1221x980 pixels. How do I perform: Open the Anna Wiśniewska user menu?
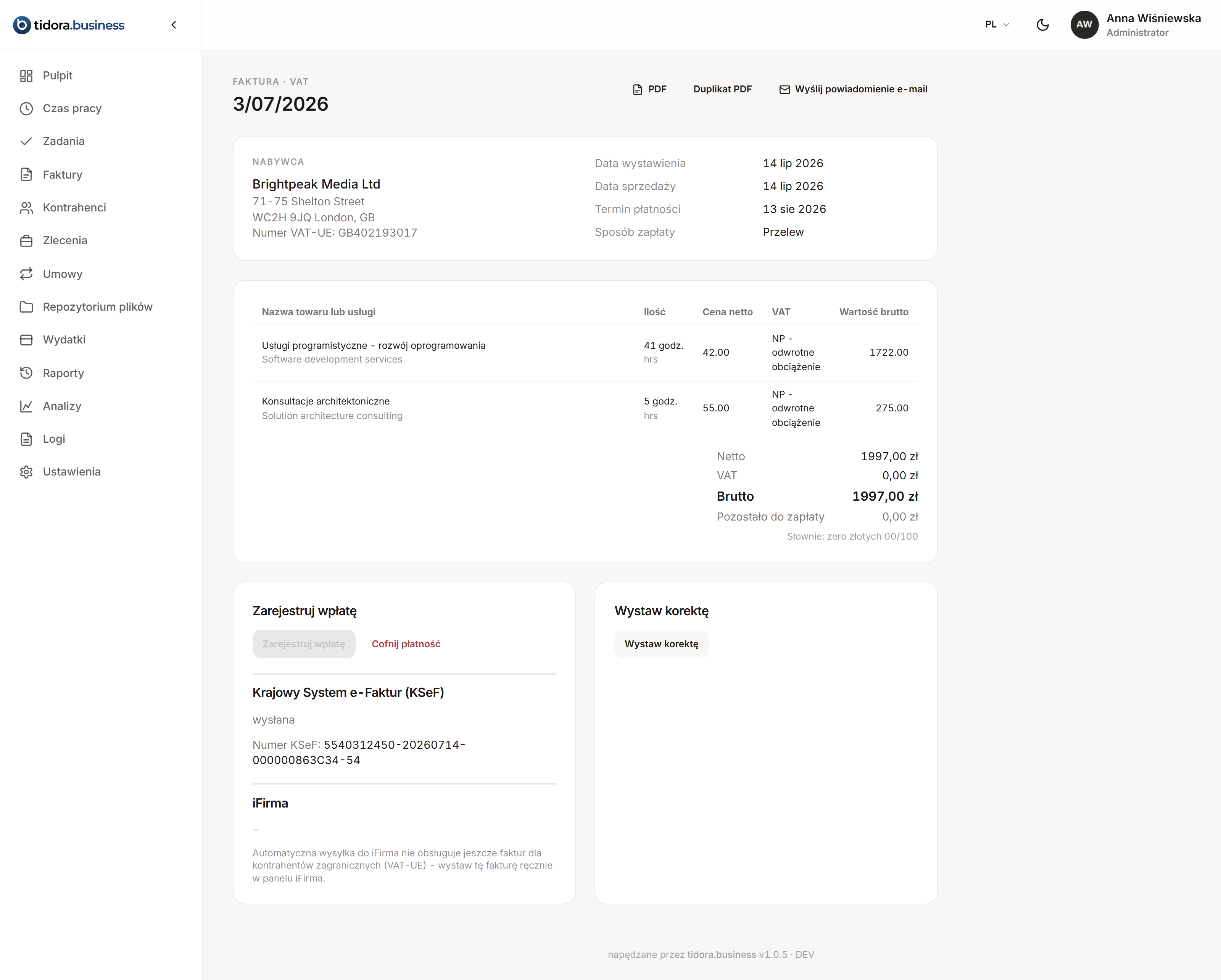1136,24
